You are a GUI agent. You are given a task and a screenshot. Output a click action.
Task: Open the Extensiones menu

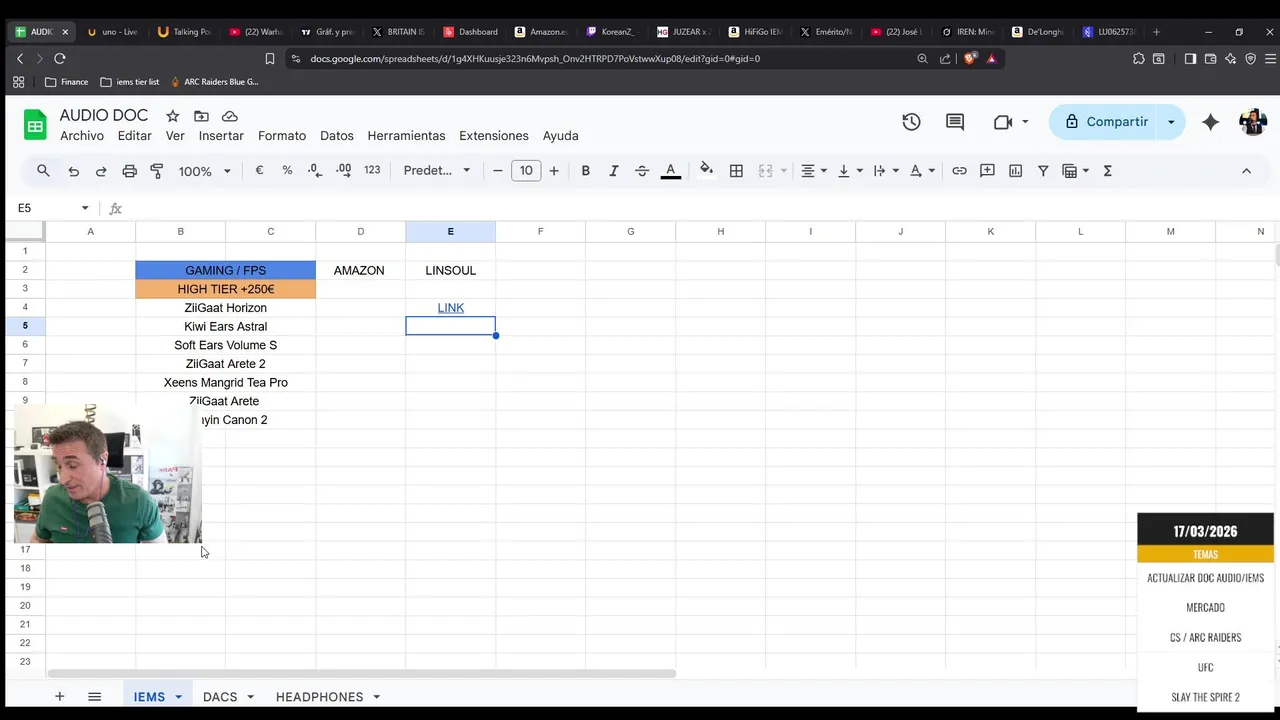493,136
